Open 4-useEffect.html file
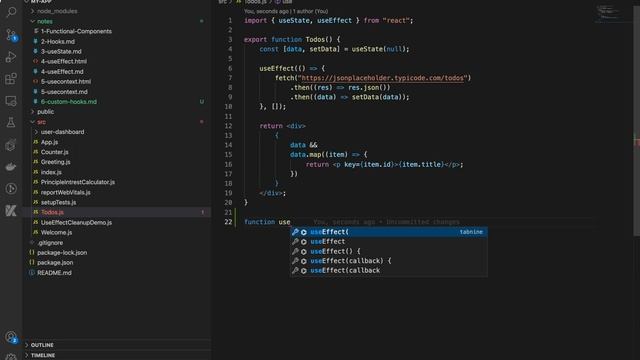 pyautogui.click(x=64, y=61)
